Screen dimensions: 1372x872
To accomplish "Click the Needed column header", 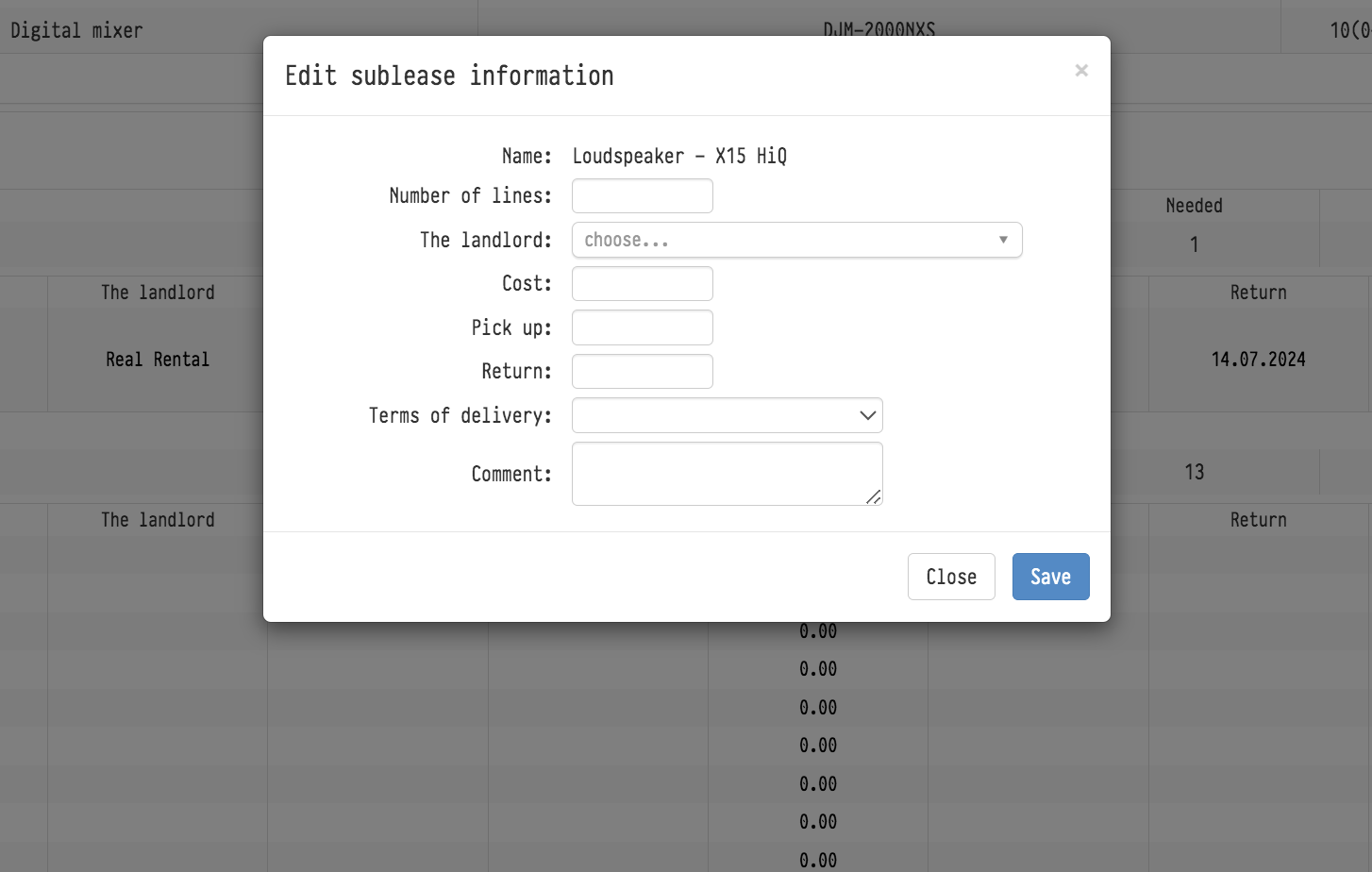I will (1194, 206).
